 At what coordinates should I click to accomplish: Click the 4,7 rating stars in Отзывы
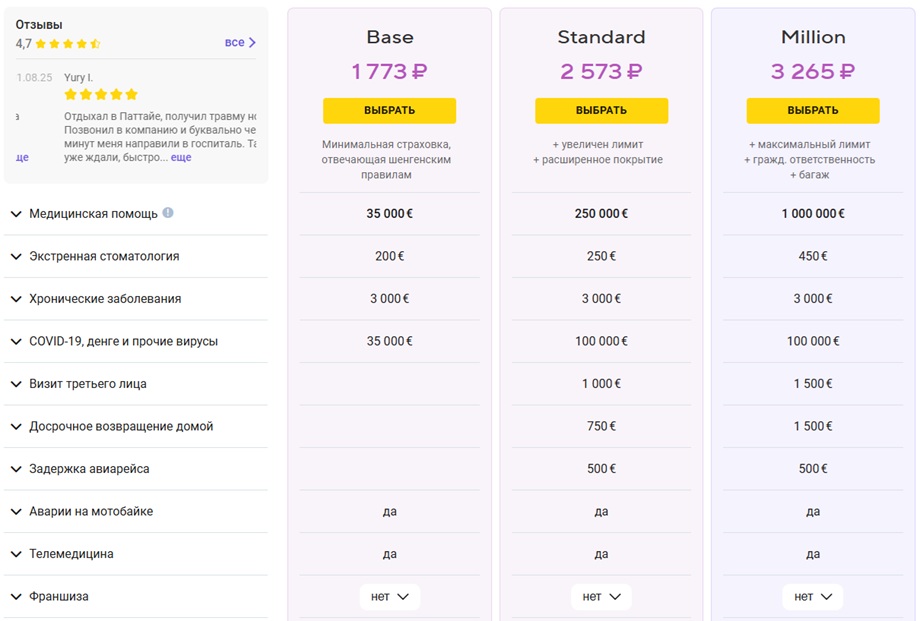click(68, 43)
